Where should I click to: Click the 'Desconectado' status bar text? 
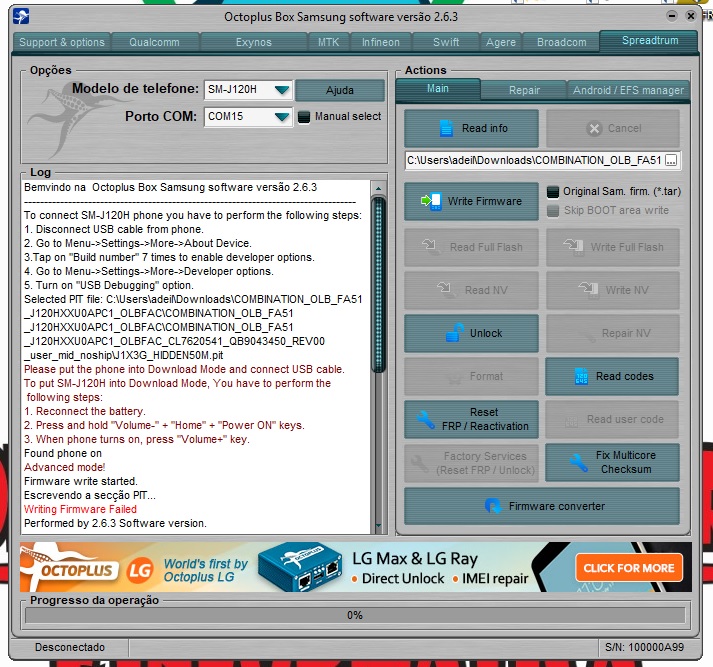(x=70, y=647)
